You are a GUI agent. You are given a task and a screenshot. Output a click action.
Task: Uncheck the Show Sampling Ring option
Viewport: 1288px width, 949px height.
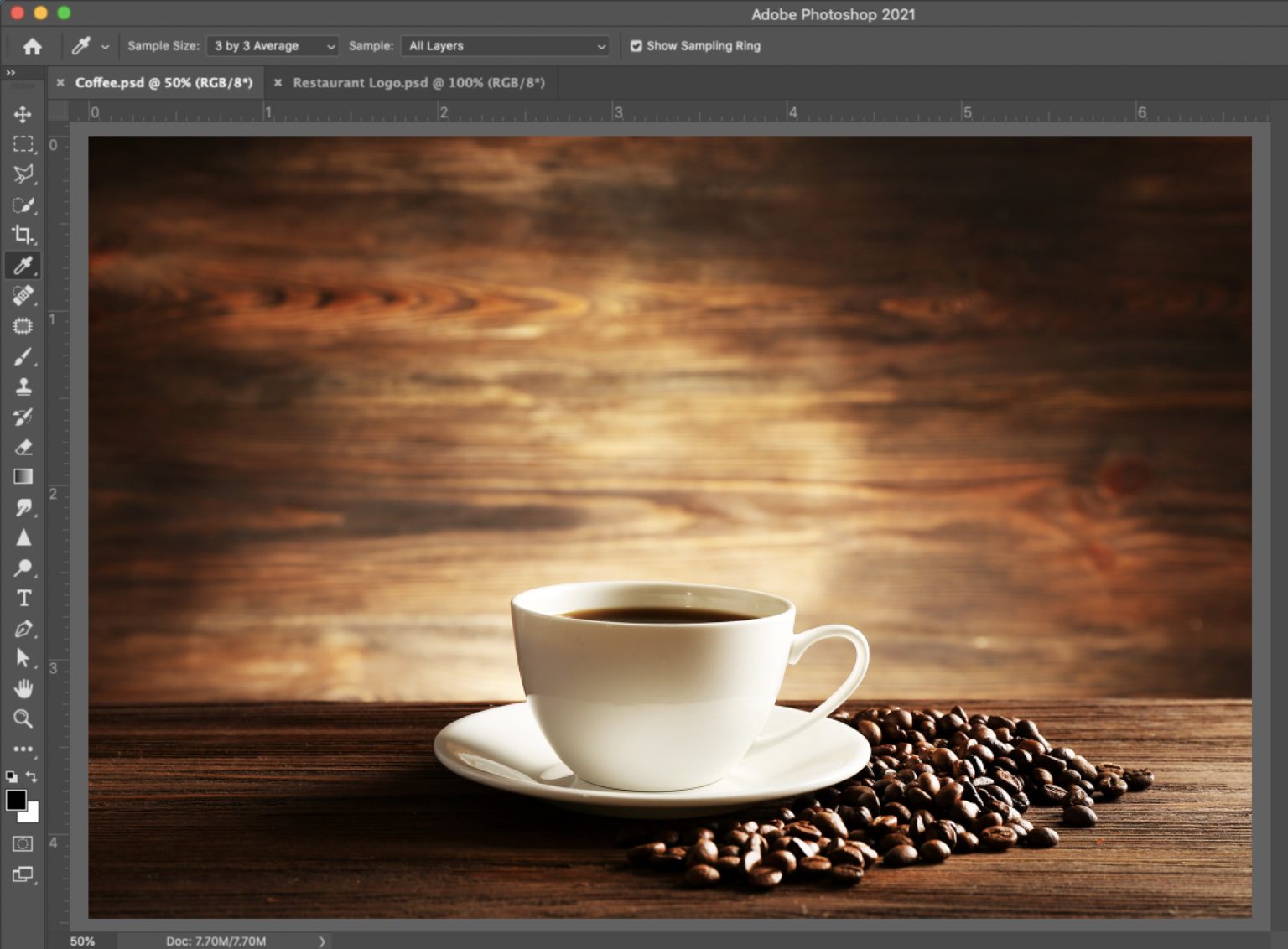[x=636, y=46]
